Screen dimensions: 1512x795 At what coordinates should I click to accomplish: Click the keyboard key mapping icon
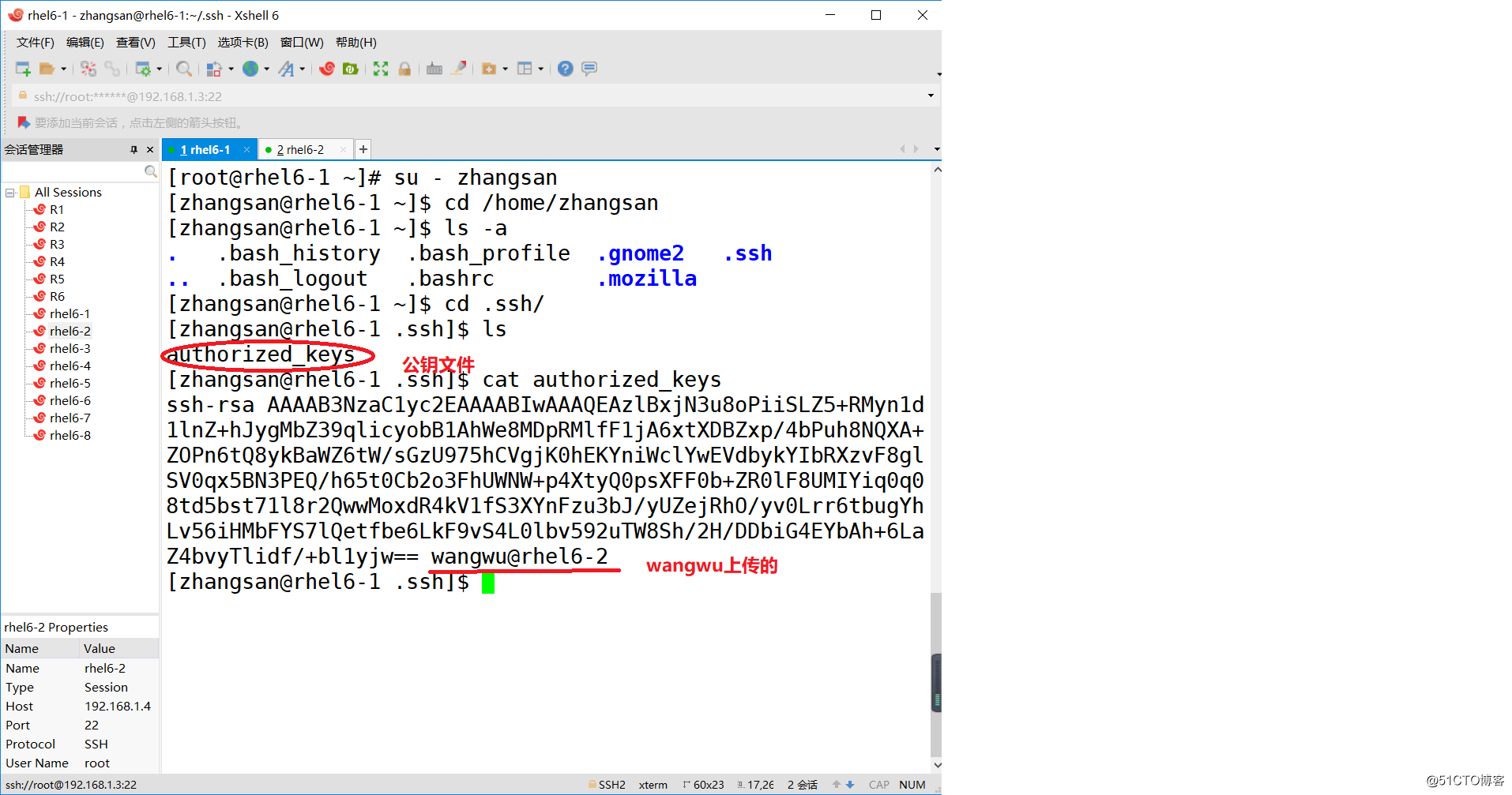click(434, 69)
